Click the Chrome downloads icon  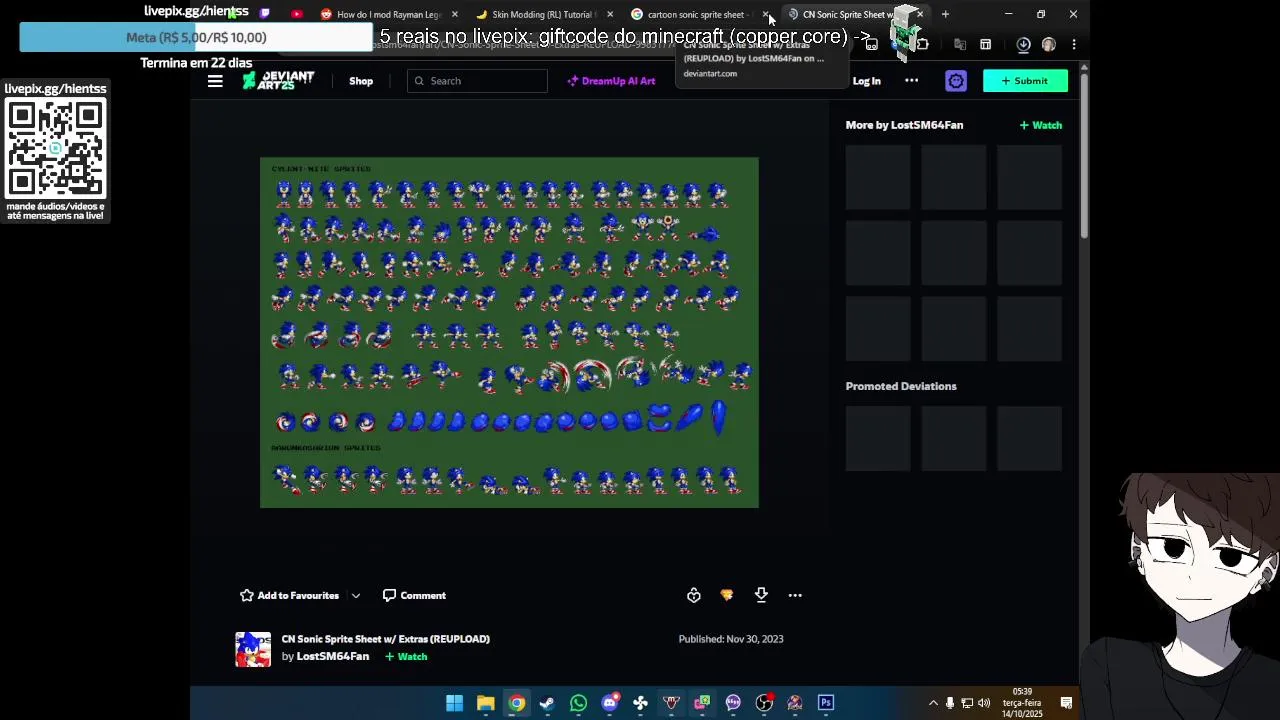coord(1023,44)
